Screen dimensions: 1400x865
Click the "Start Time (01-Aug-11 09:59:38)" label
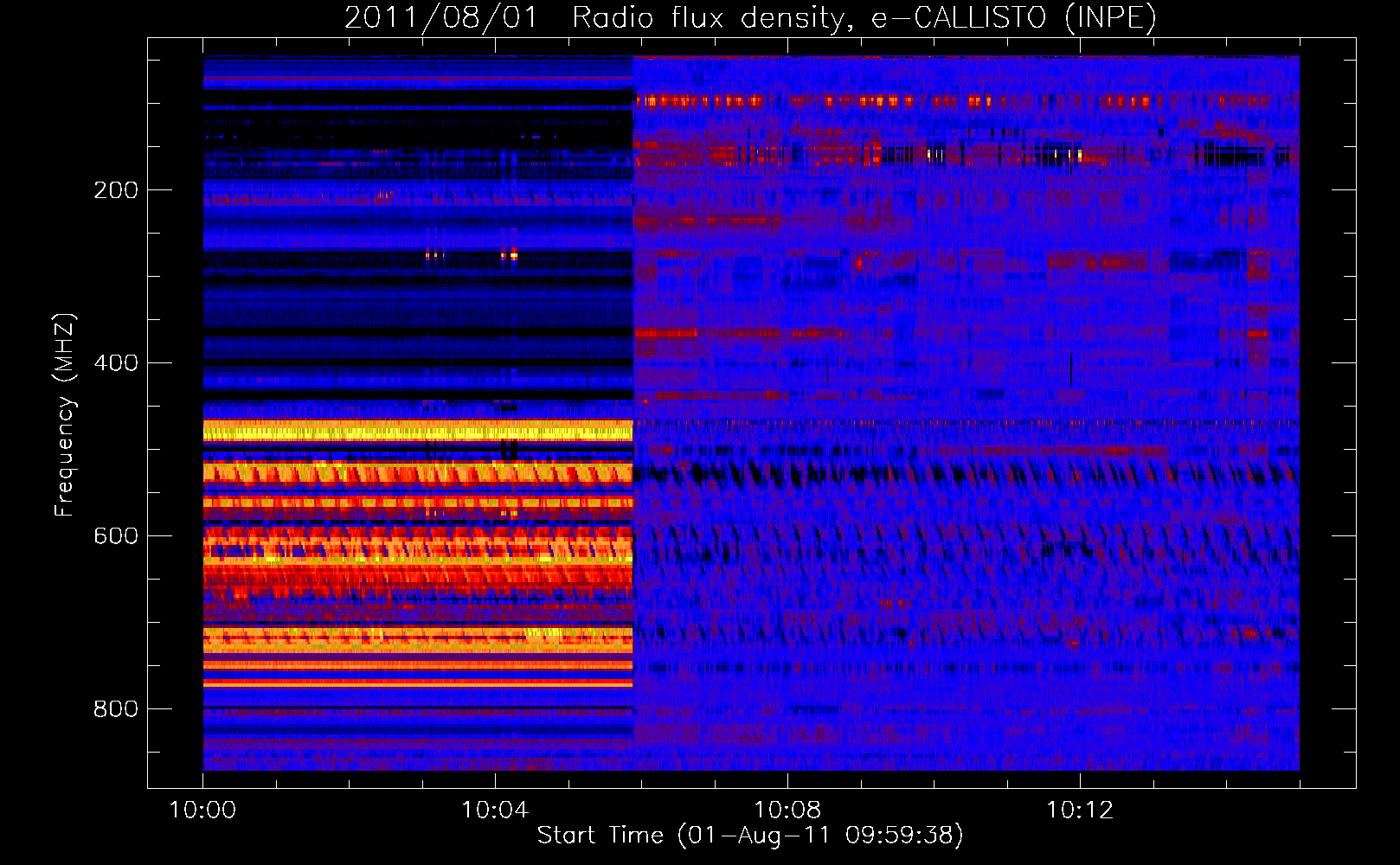(750, 836)
